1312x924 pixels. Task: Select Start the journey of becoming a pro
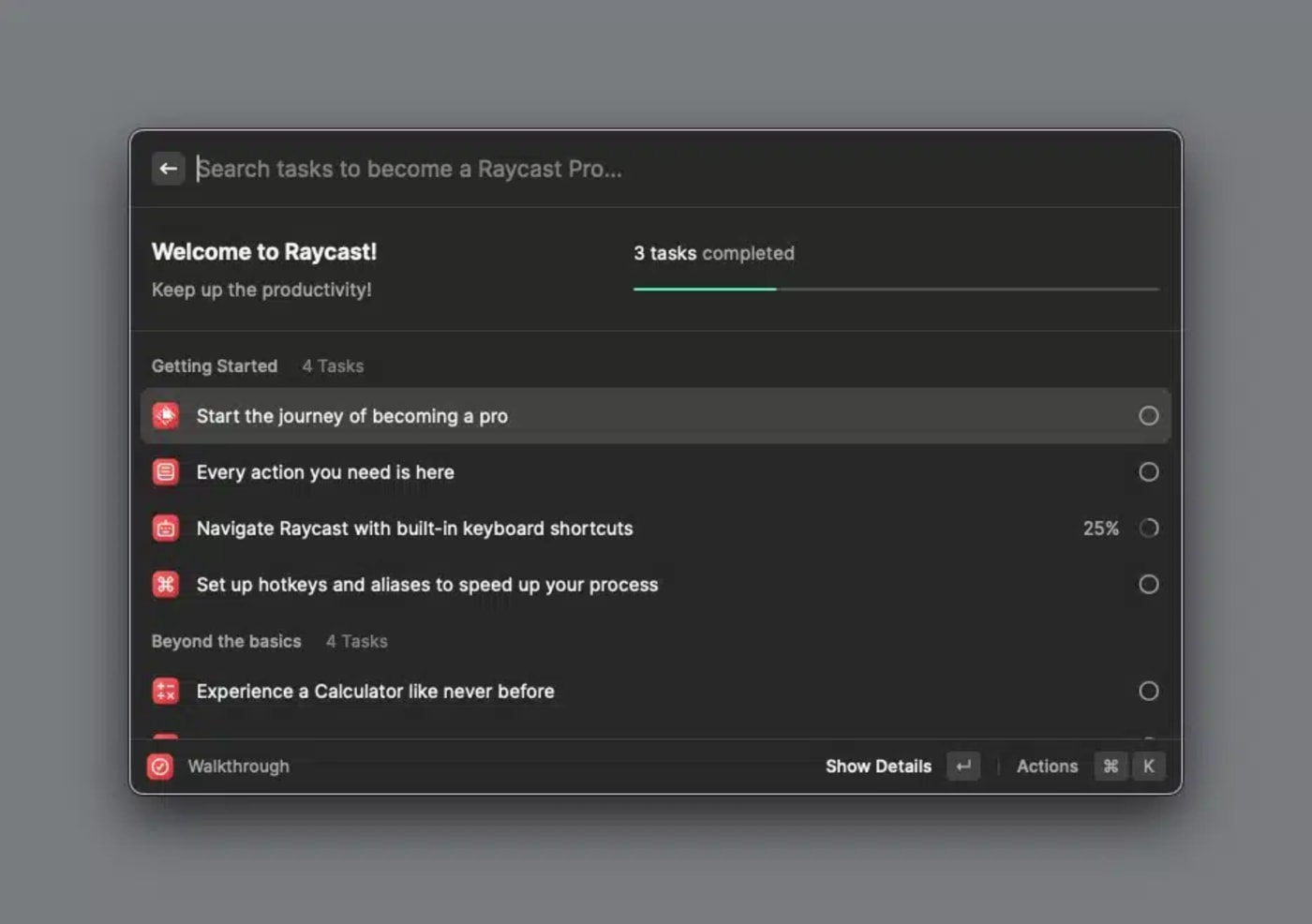pos(656,415)
